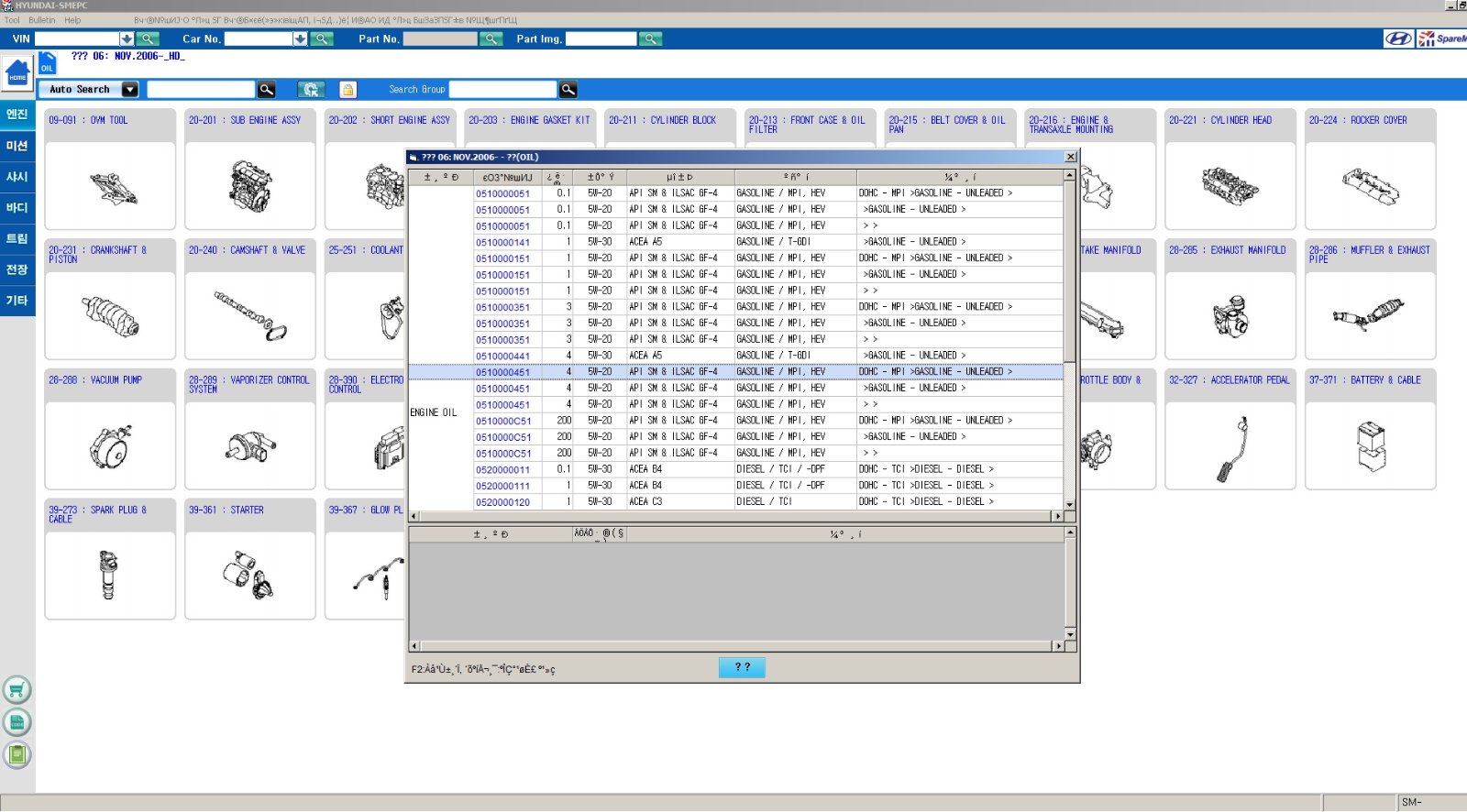Open the Bulletin menu
The height and width of the screenshot is (812, 1467).
coord(41,20)
